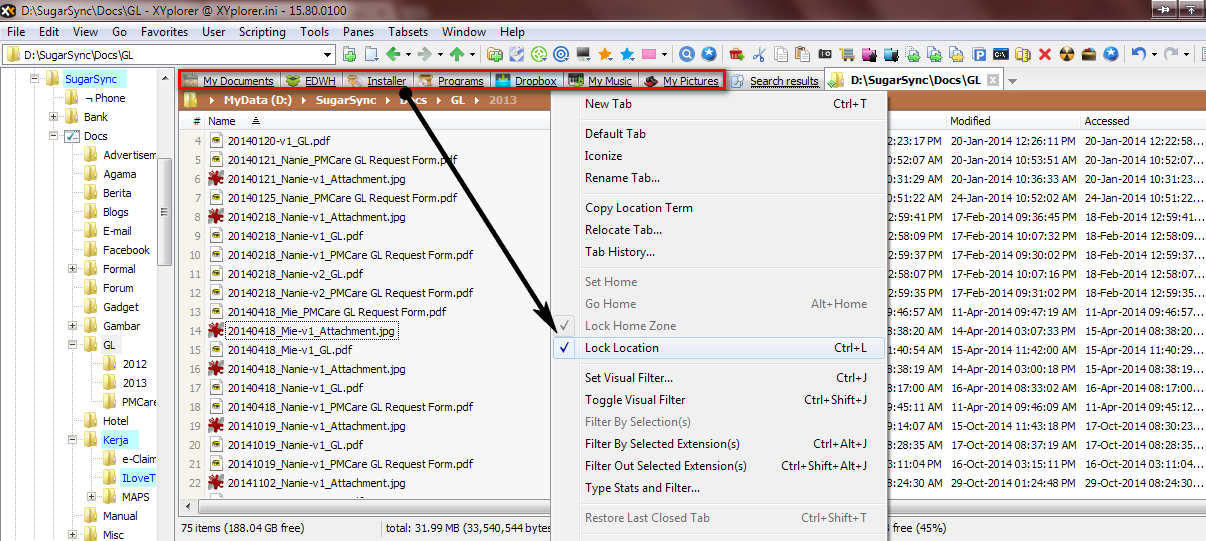Toggle the checkbox beside Docs folder
Screen dimensions: 1206x541
[72, 136]
